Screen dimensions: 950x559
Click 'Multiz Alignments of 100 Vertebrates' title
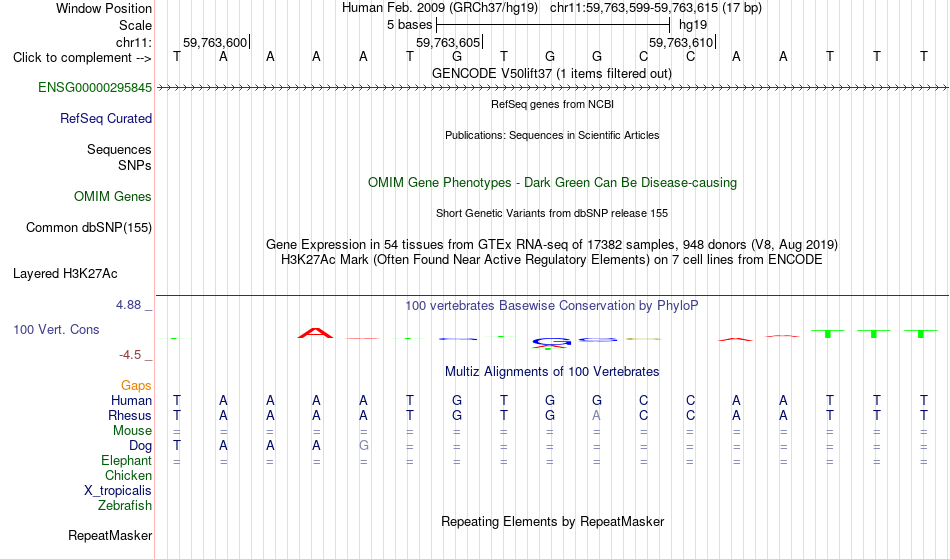tap(552, 371)
